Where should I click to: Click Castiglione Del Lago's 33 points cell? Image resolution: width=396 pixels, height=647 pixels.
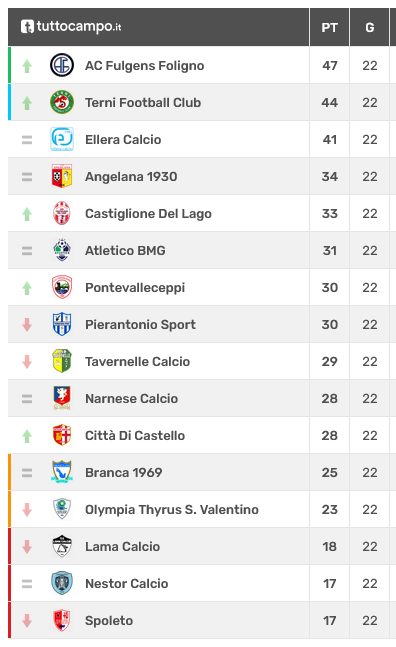330,213
